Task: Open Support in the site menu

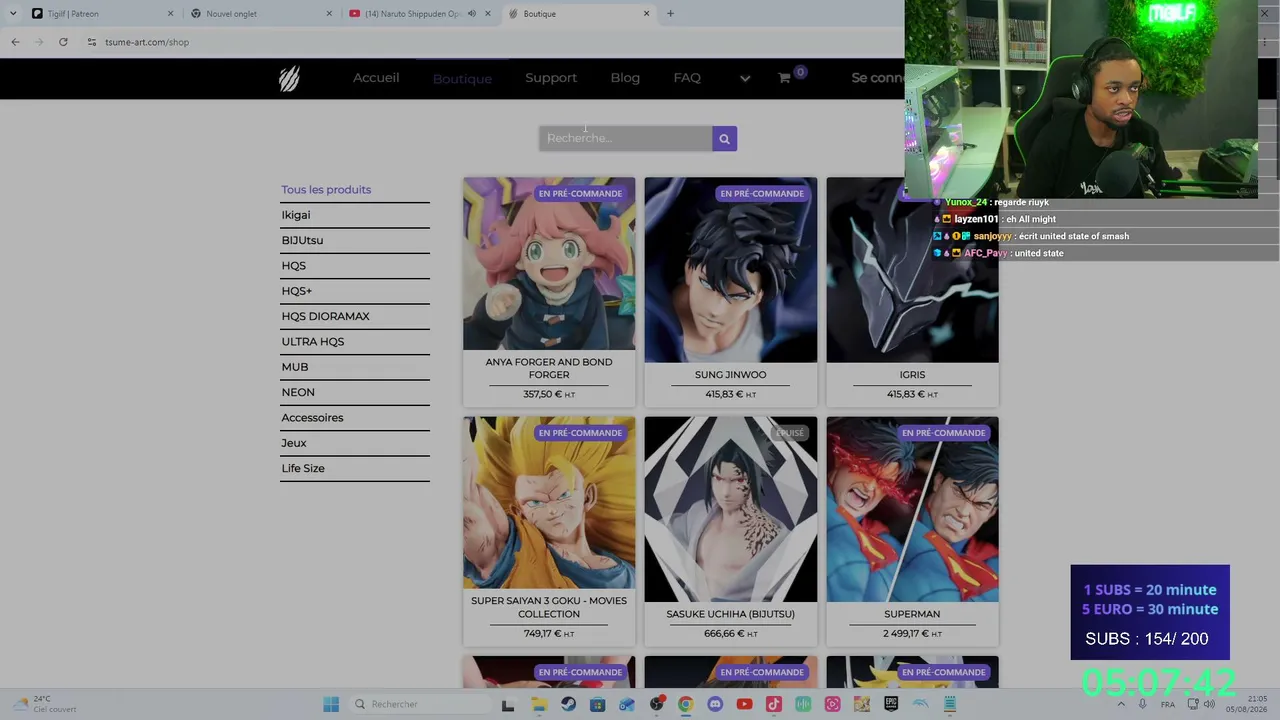Action: 551,78
